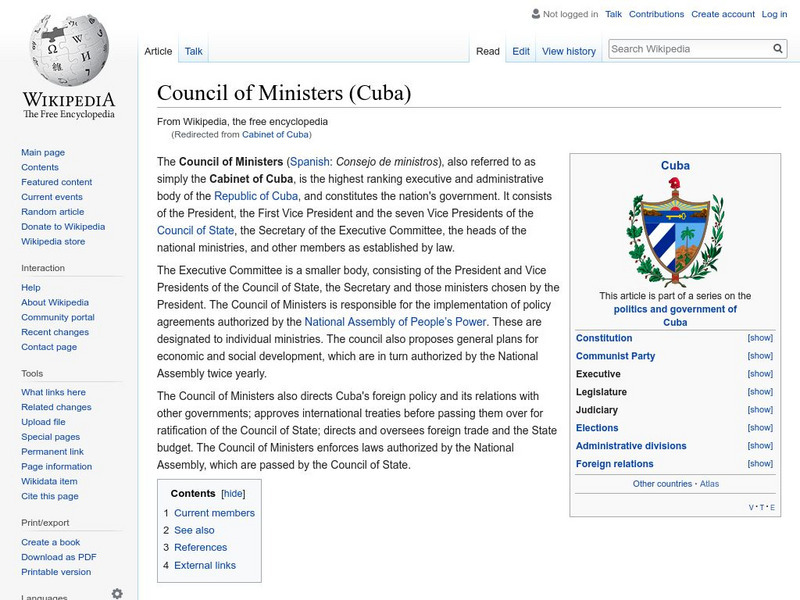Load a Random article
800x600 pixels.
pos(53,211)
